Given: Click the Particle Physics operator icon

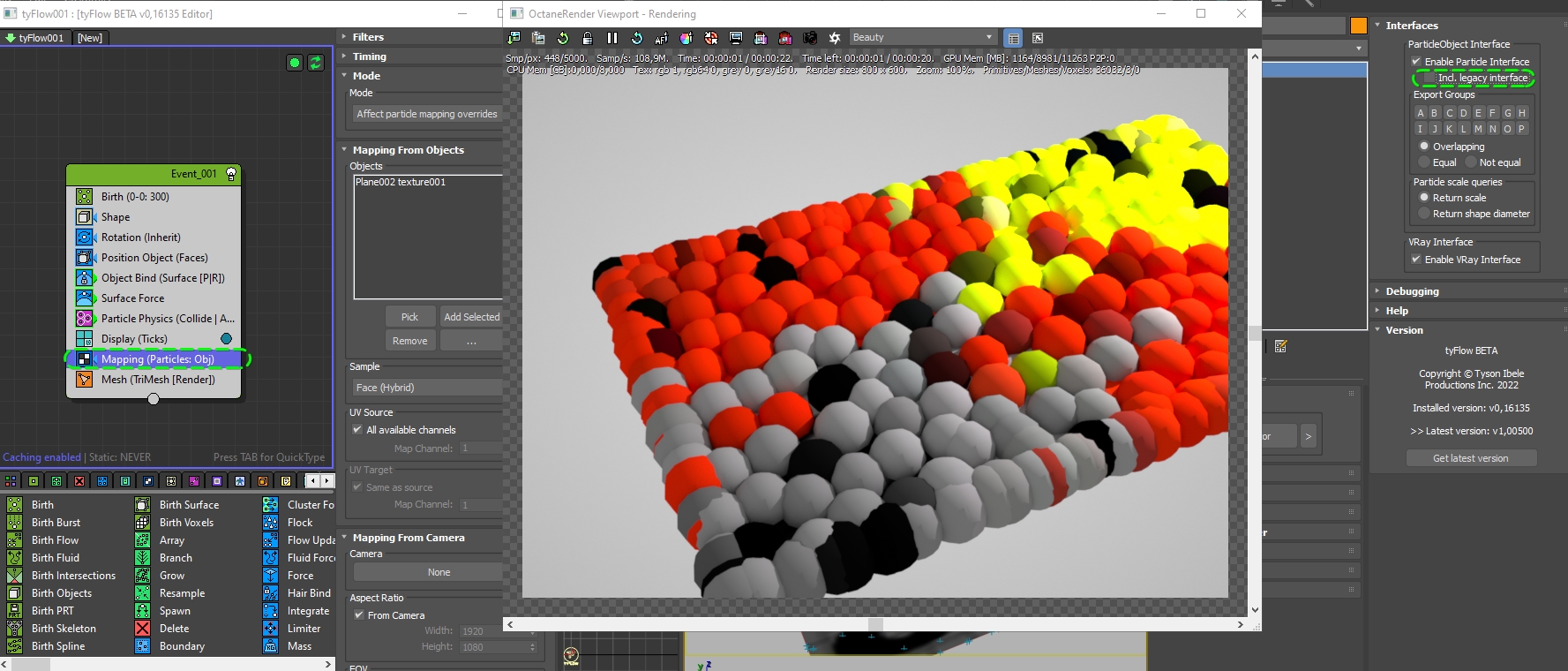Looking at the screenshot, I should [x=84, y=318].
